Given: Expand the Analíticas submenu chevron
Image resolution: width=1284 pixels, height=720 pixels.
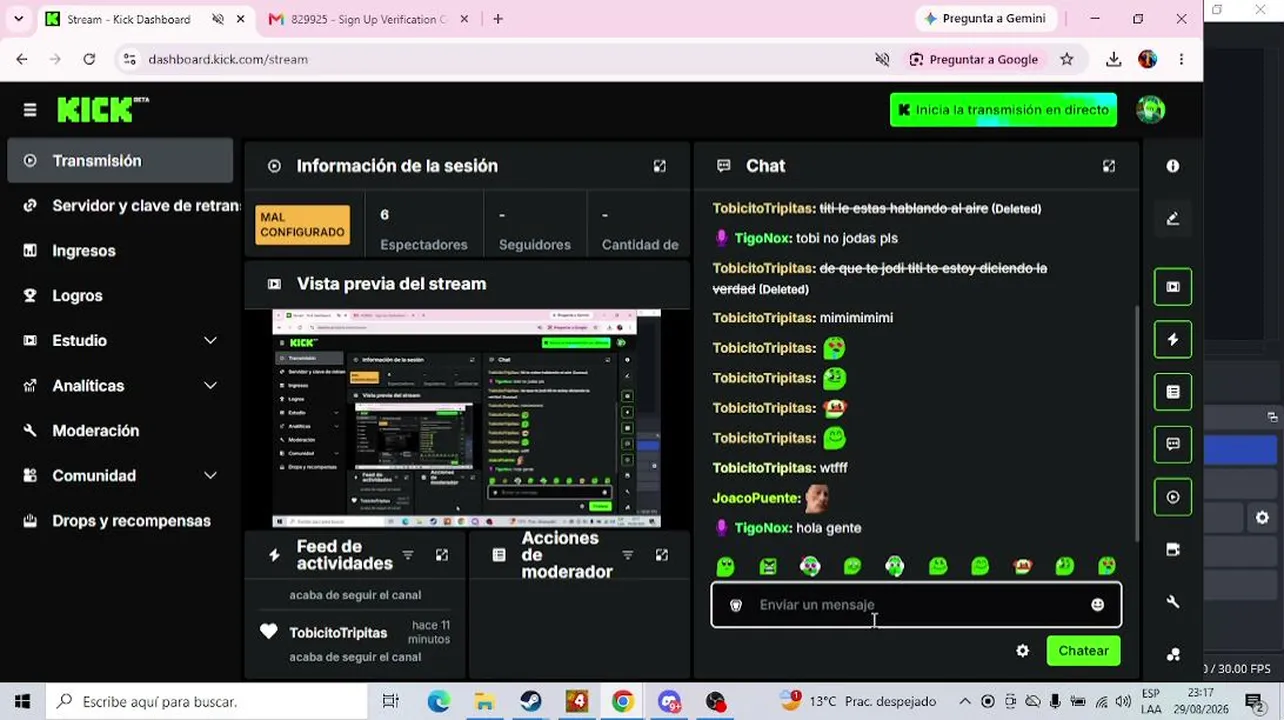Looking at the screenshot, I should (x=210, y=386).
